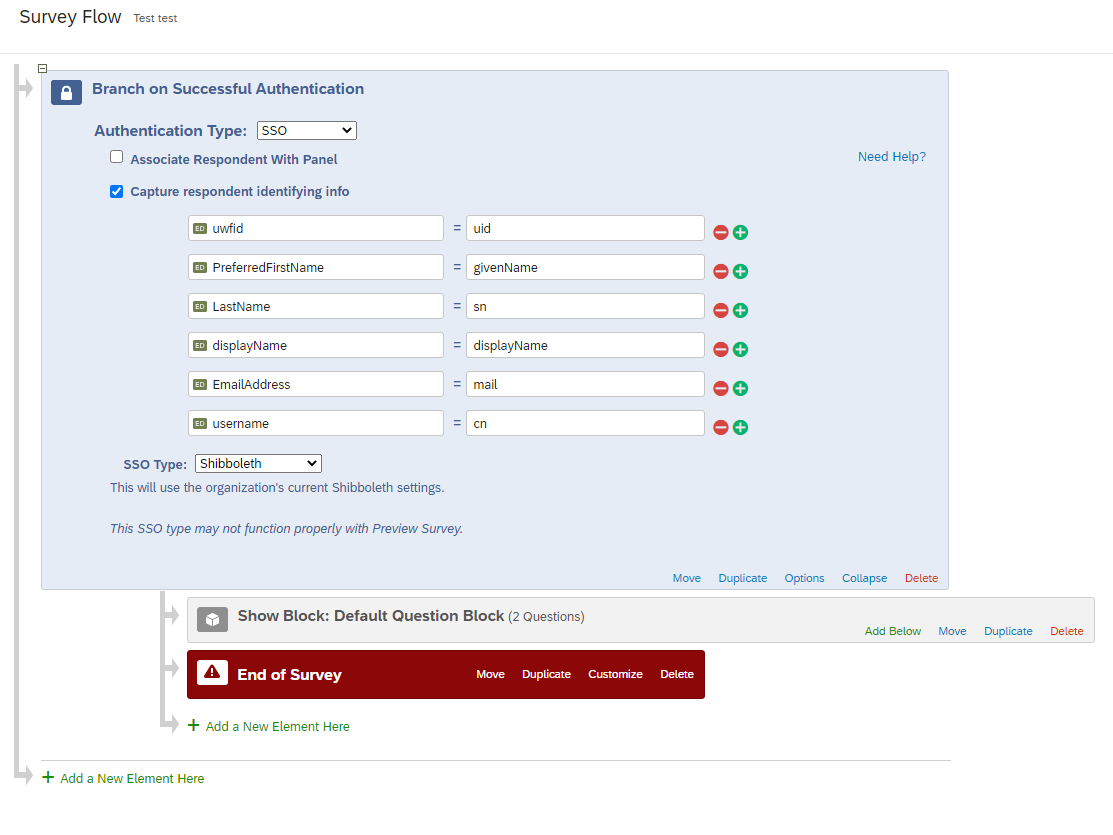The width and height of the screenshot is (1113, 835).
Task: Edit the givenName attribute field
Action: tap(586, 268)
